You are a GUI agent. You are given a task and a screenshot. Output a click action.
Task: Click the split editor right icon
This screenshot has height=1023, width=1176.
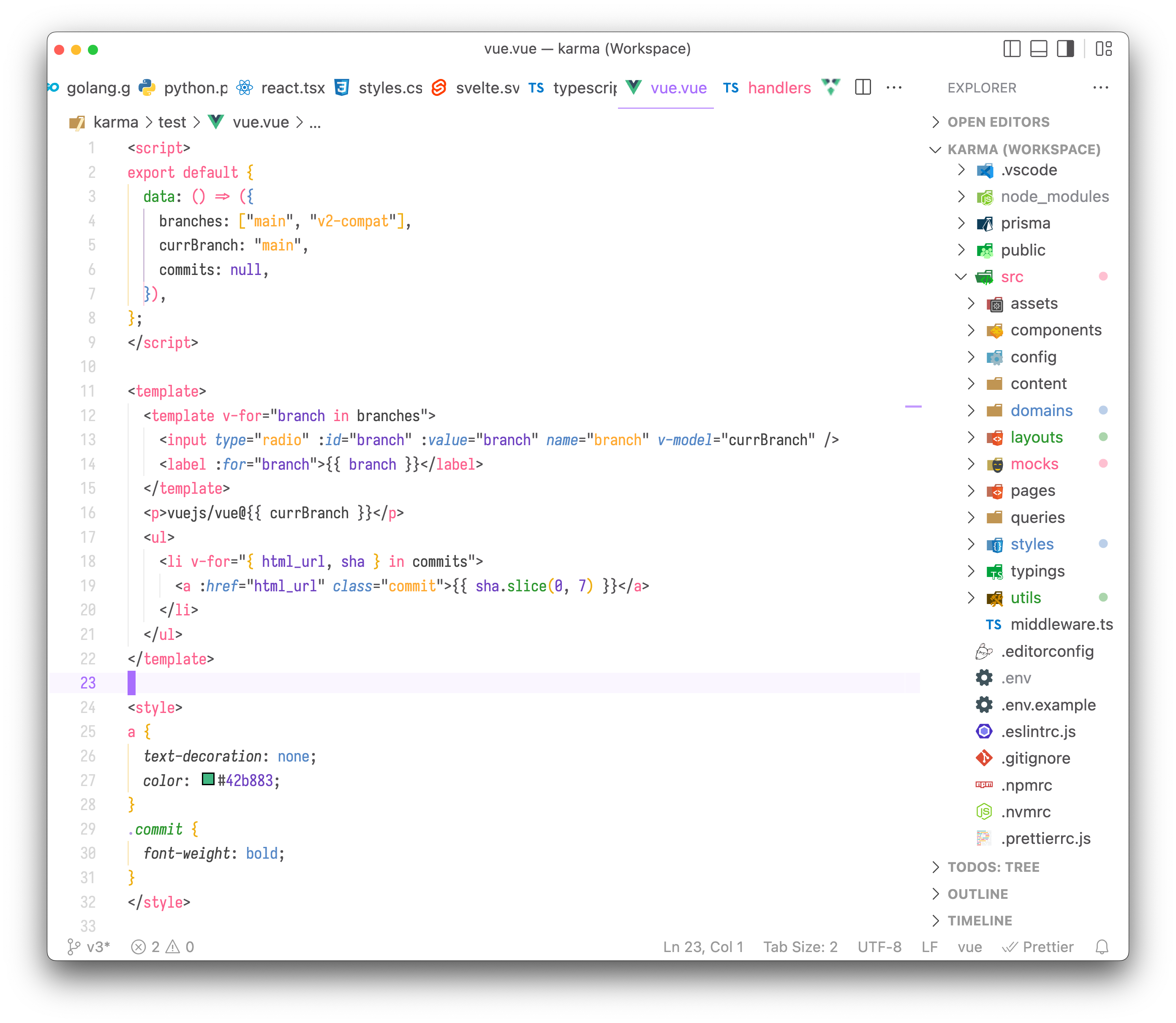pyautogui.click(x=863, y=87)
